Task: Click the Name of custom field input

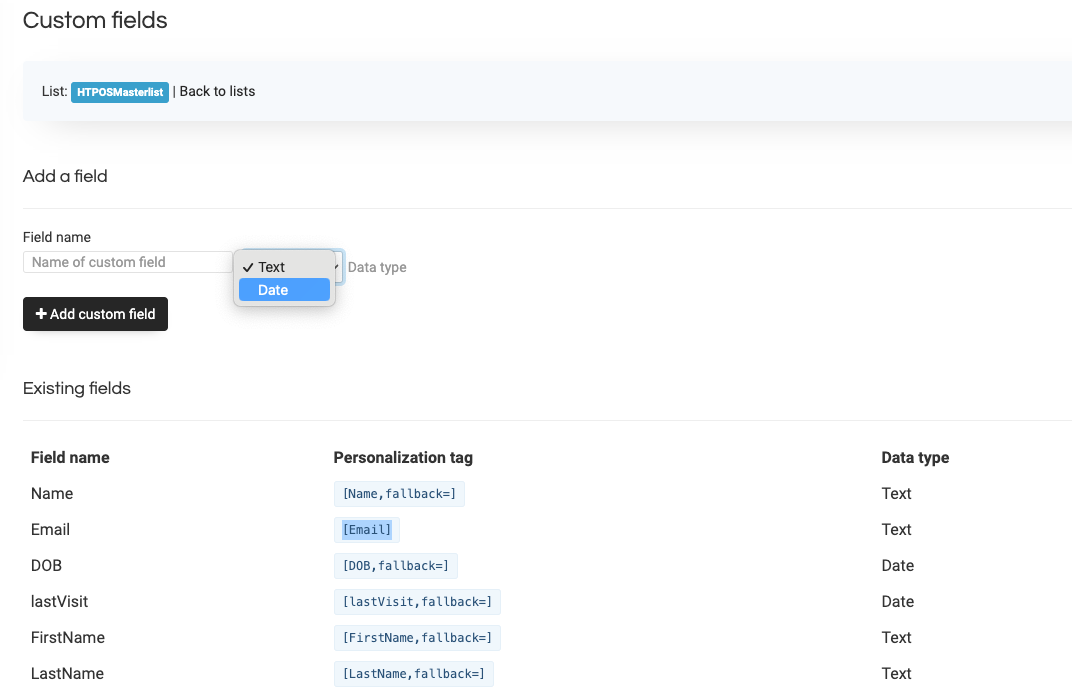Action: pyautogui.click(x=128, y=262)
